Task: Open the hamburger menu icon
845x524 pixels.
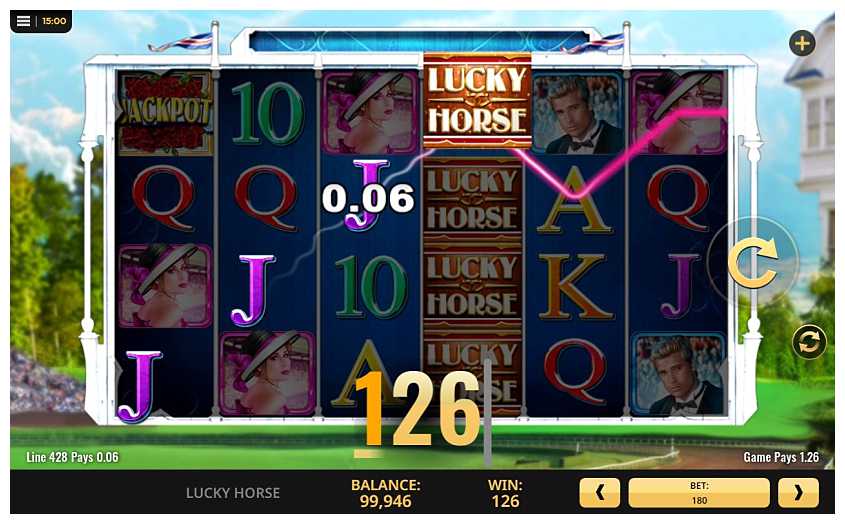Action: pyautogui.click(x=23, y=21)
